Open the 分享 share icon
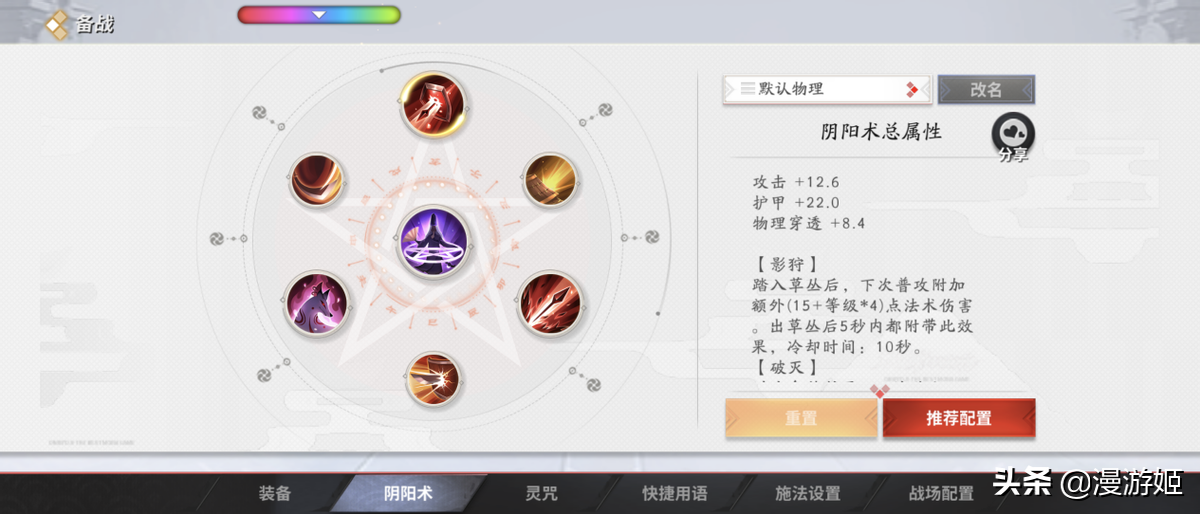Viewport: 1200px width, 514px height. [x=1013, y=136]
